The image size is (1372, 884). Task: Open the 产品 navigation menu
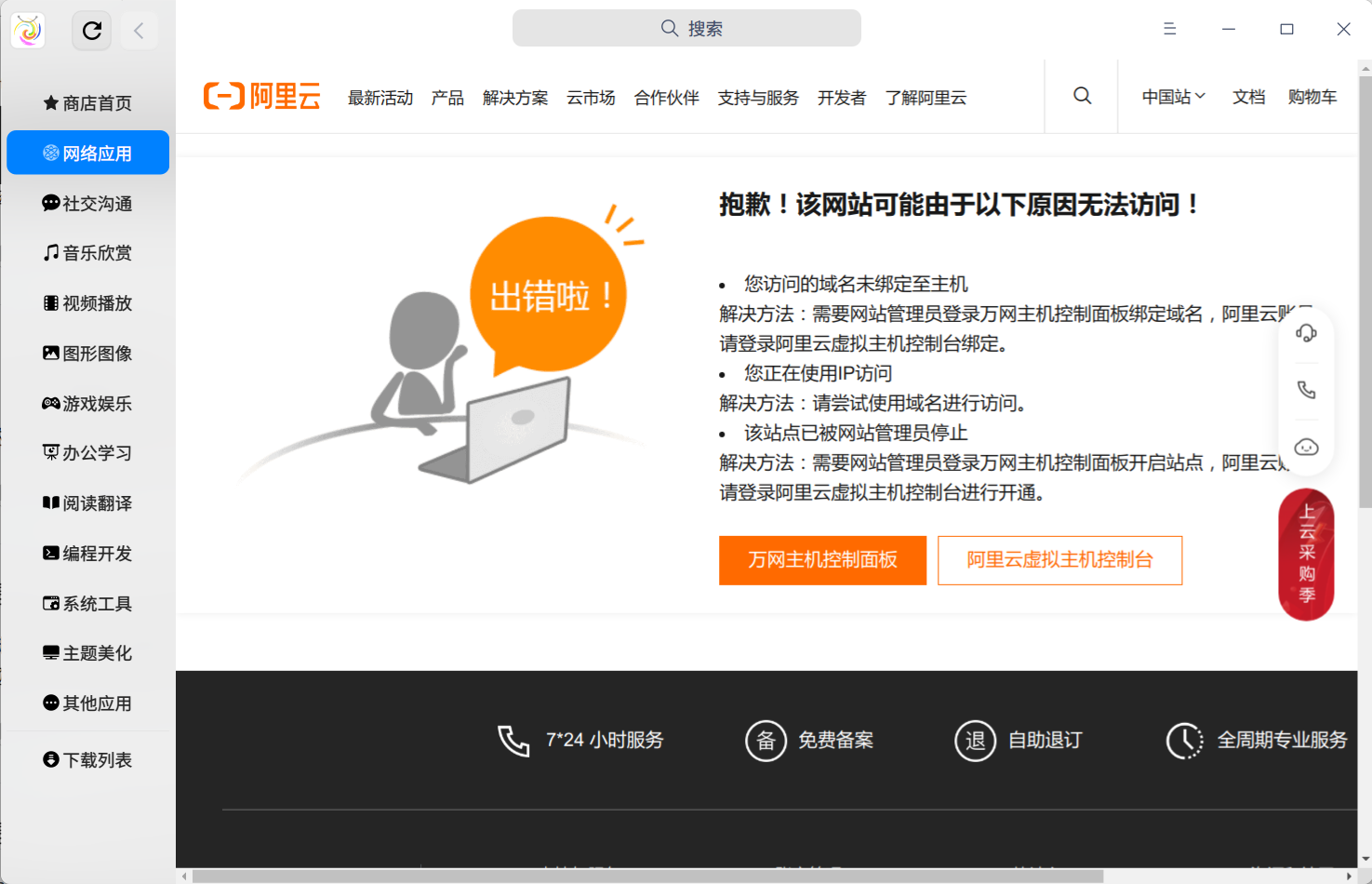[446, 97]
